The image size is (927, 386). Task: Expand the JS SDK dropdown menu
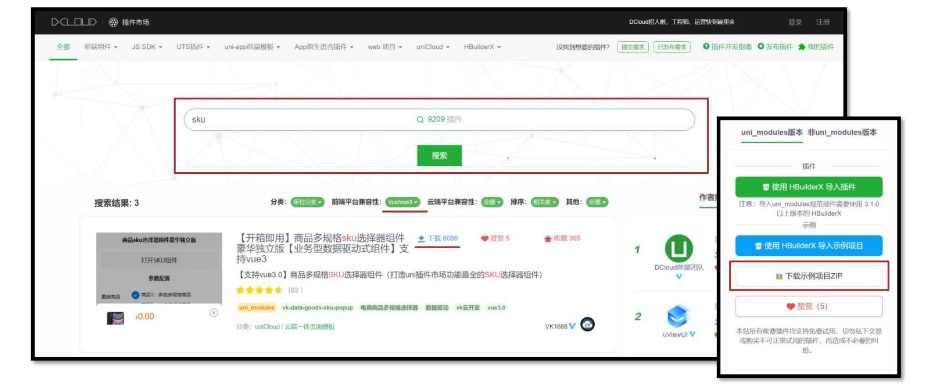pyautogui.click(x=147, y=47)
